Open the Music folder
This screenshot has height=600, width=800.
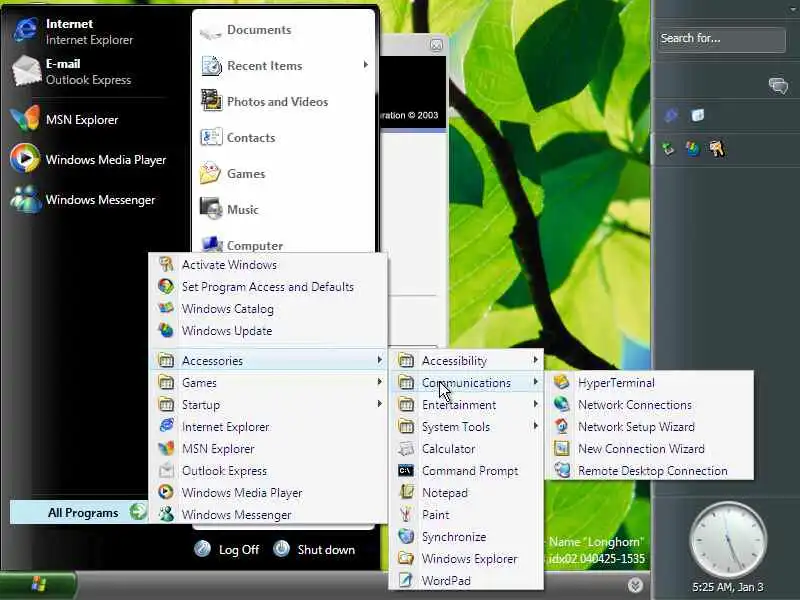(230, 209)
